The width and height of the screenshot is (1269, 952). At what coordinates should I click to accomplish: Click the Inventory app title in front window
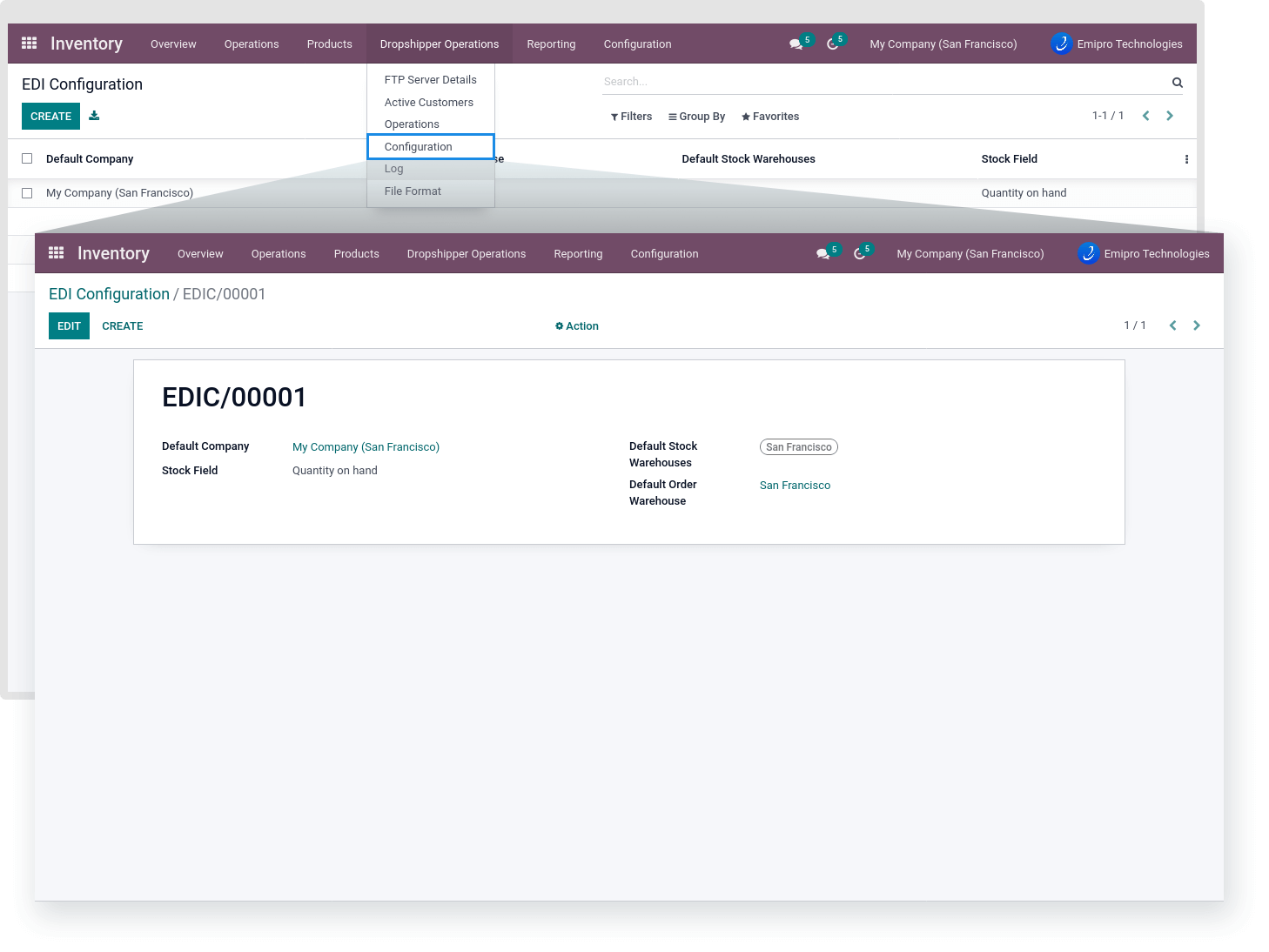(113, 253)
